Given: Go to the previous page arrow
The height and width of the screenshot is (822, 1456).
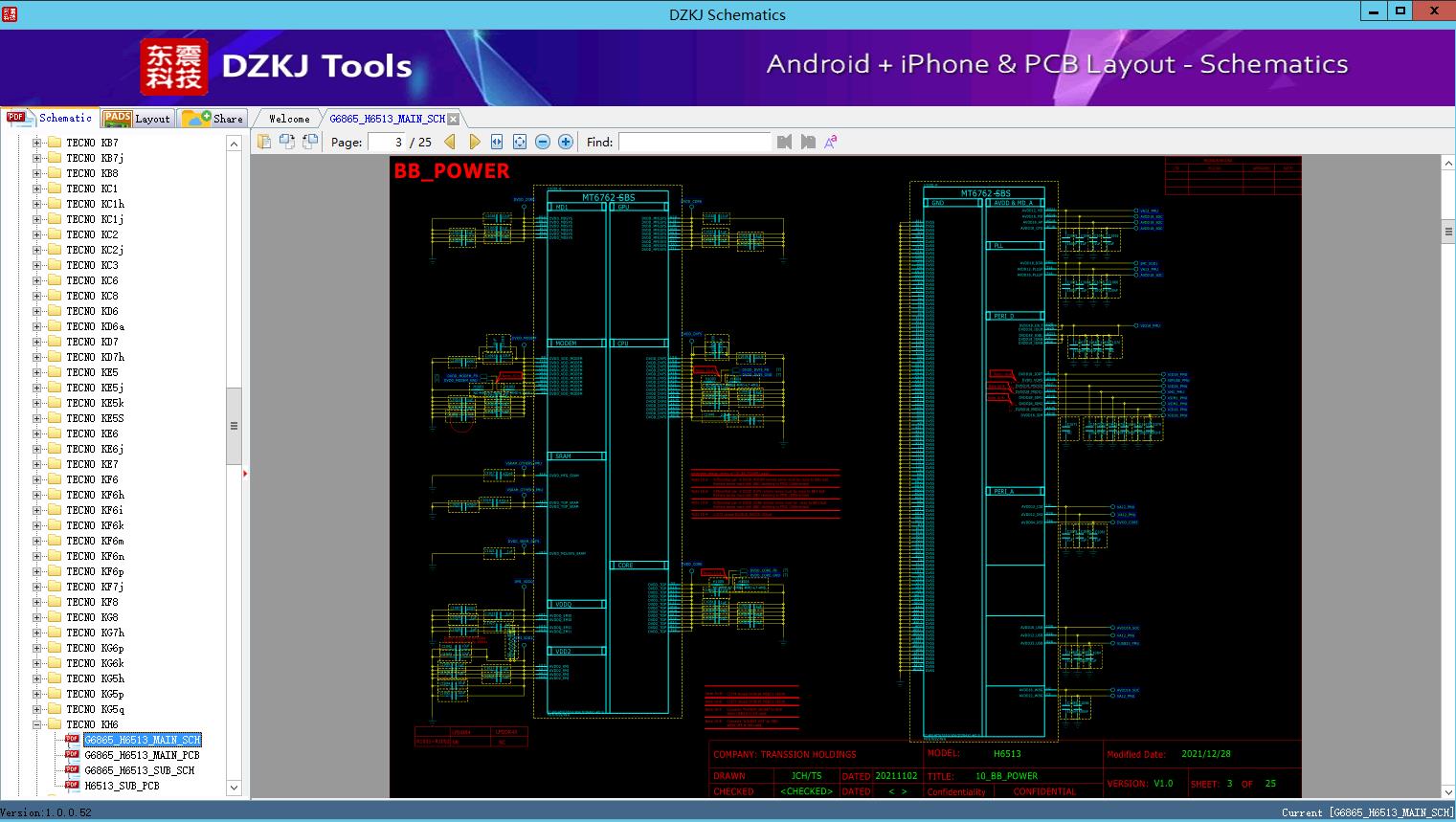Looking at the screenshot, I should tap(450, 142).
